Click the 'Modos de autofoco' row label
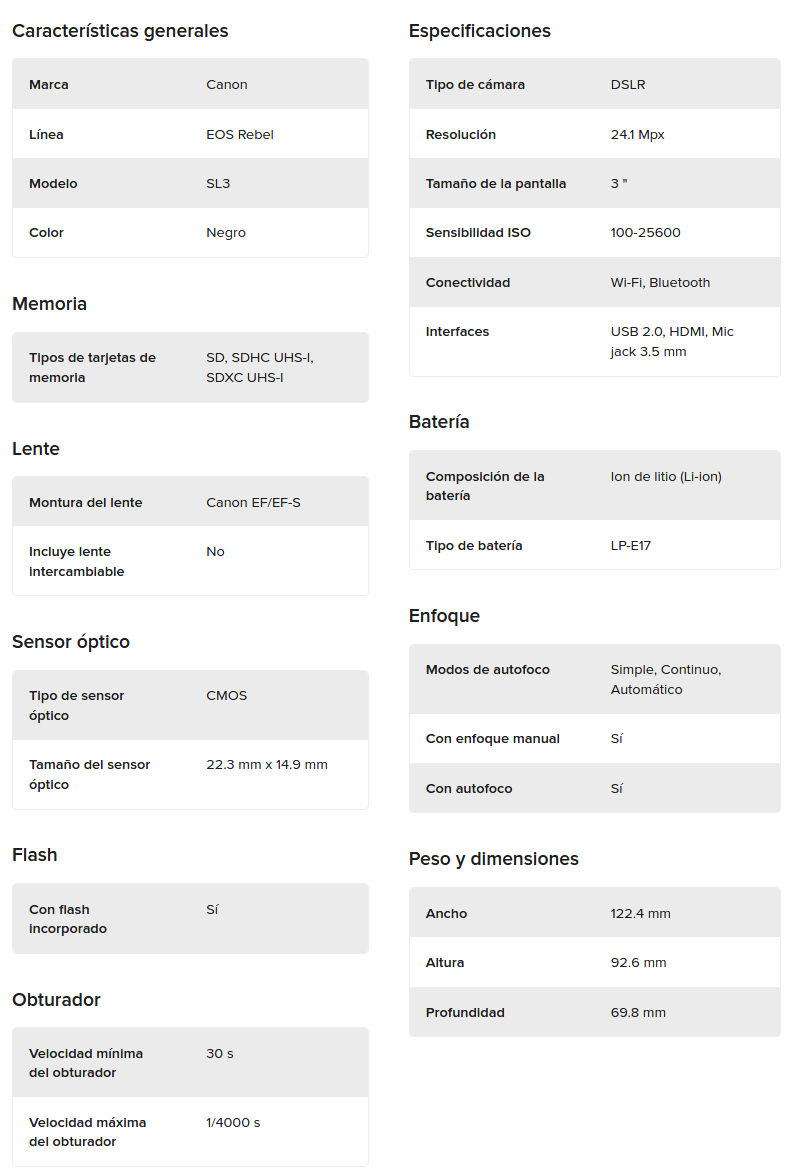Screen dimensions: 798x1170 (x=487, y=670)
